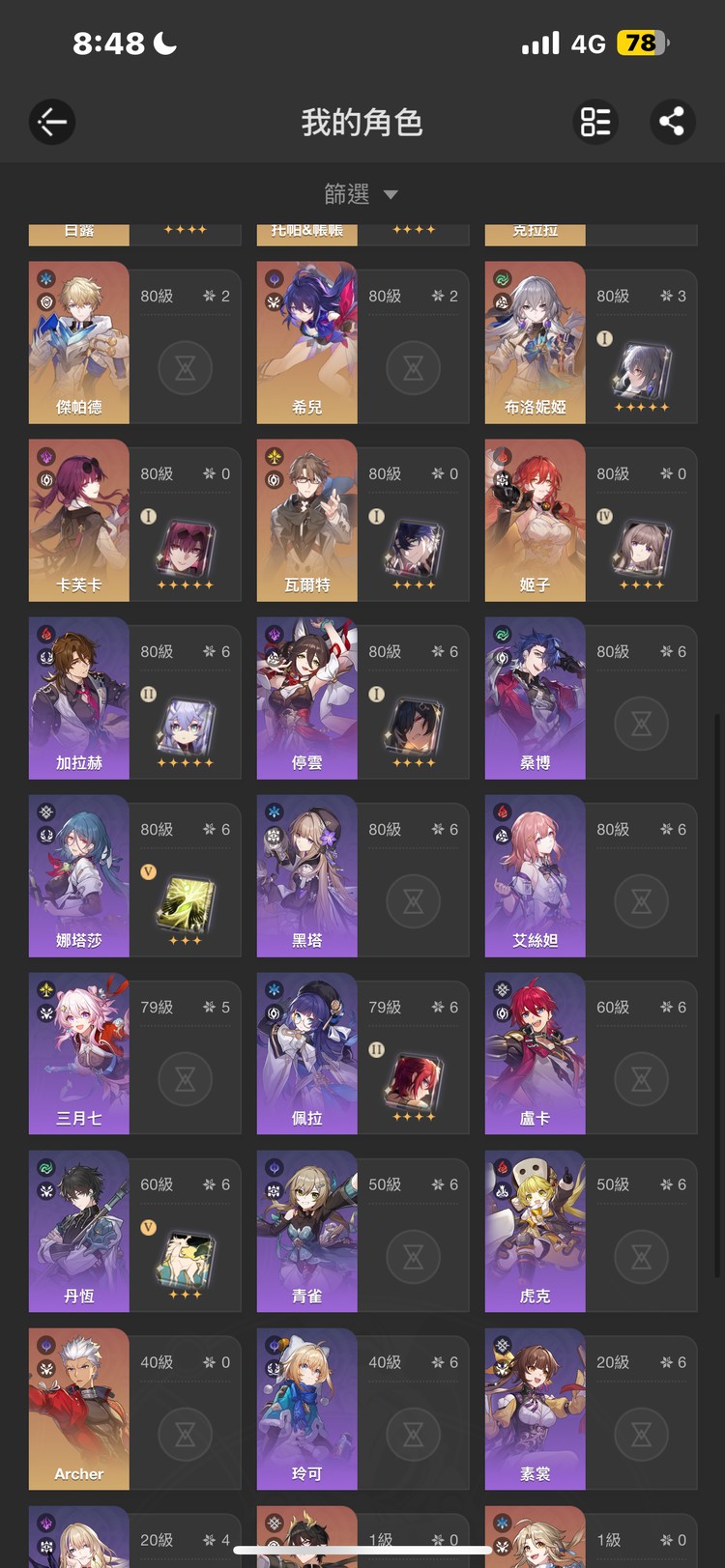This screenshot has height=1568, width=725.
Task: Select the 姬子 character portrait
Action: click(x=536, y=520)
